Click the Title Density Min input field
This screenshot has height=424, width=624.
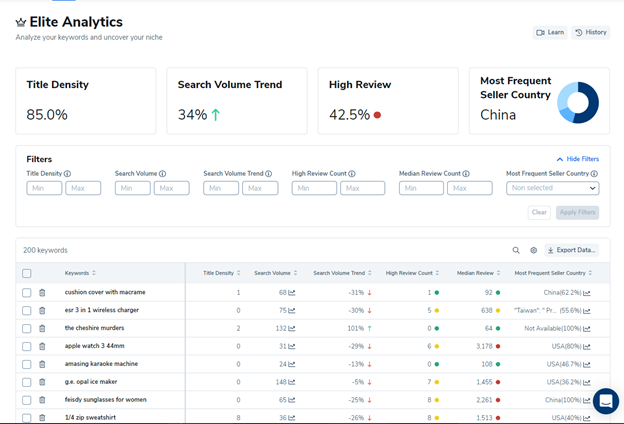(x=44, y=188)
